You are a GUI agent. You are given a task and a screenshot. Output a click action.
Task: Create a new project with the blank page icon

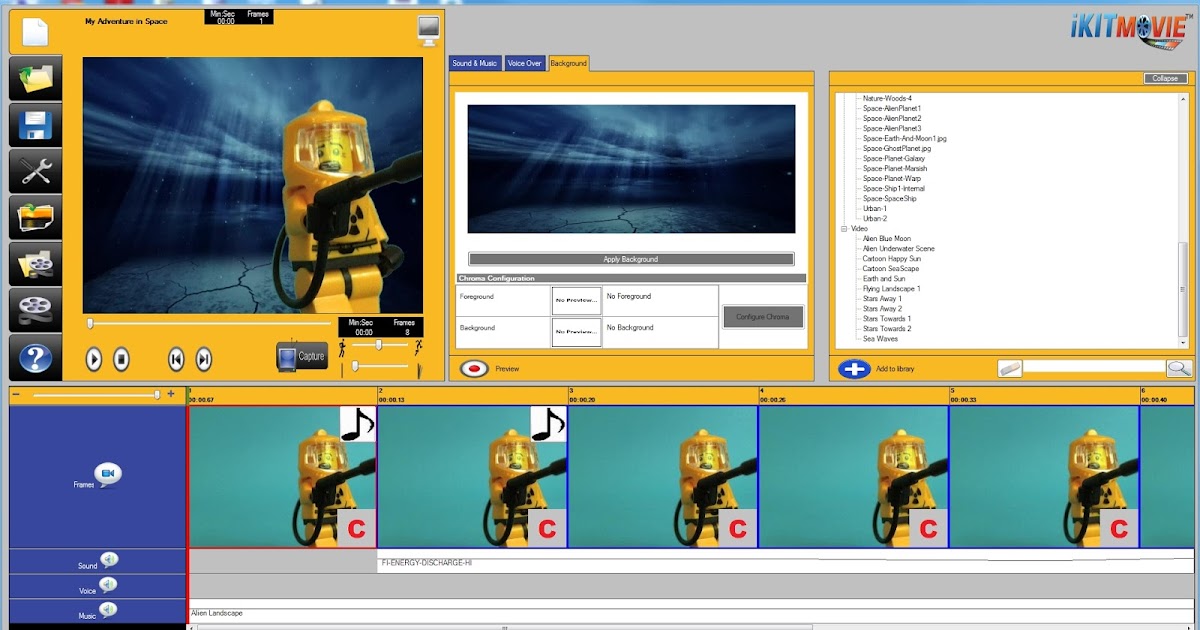coord(35,32)
